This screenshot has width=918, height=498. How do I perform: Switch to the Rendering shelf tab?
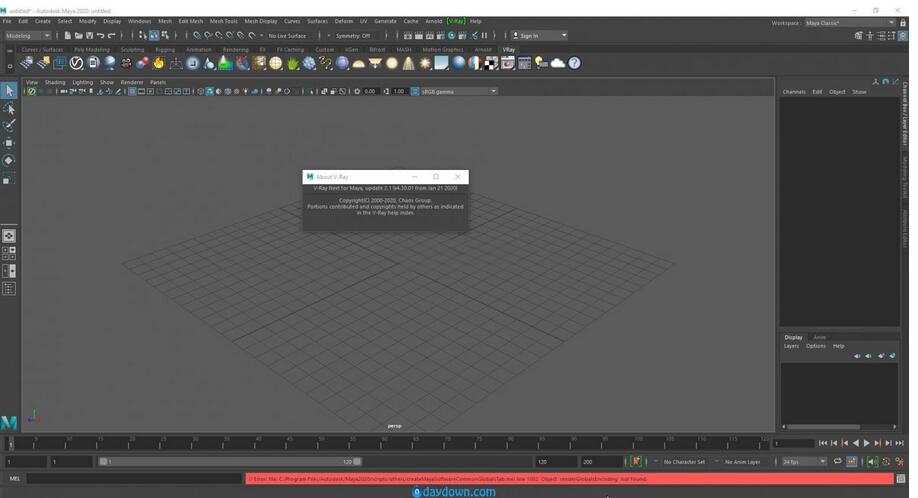[235, 50]
